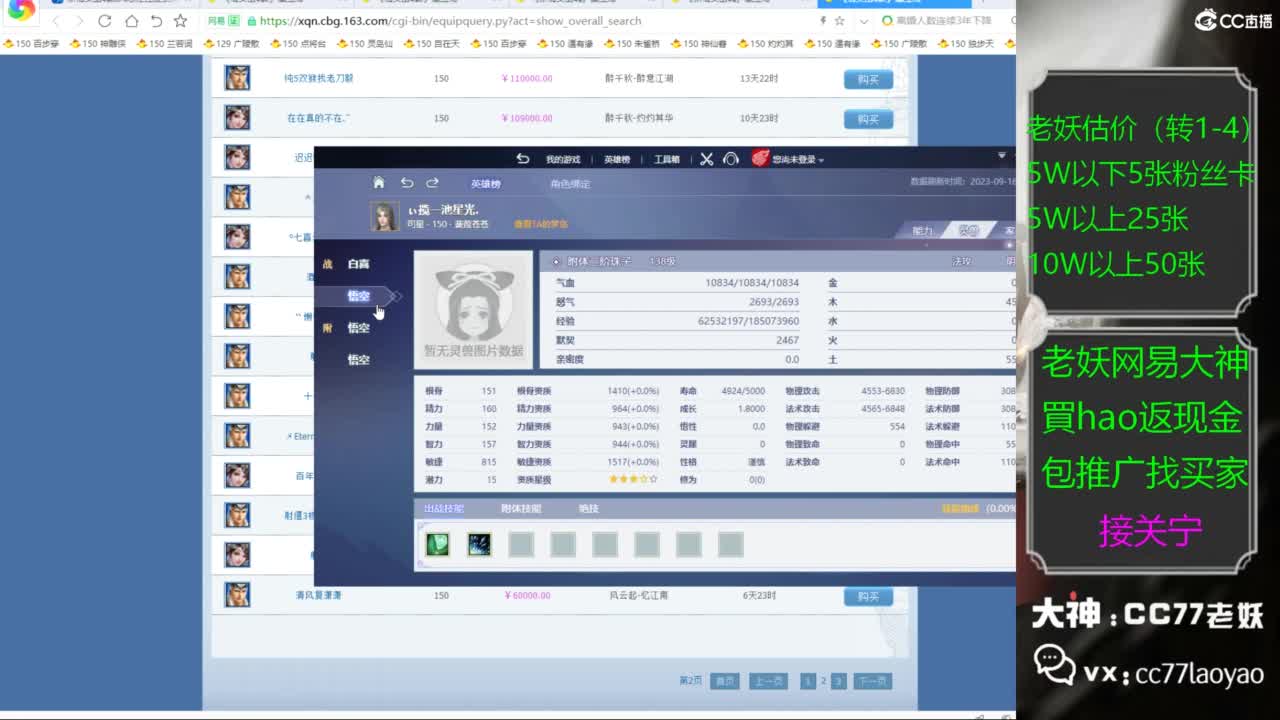
Task: Open the browser home page icon
Action: pyautogui.click(x=131, y=21)
